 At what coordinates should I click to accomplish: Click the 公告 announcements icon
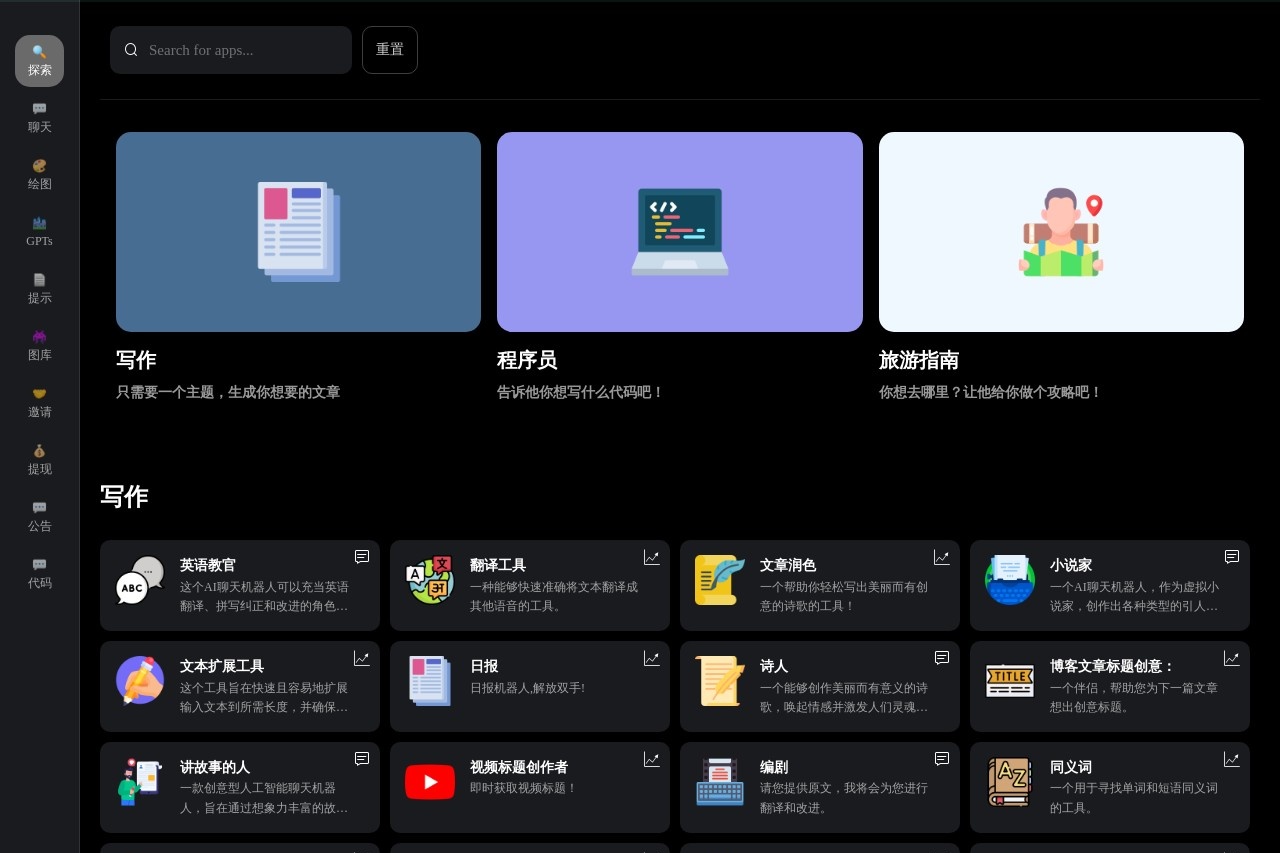pos(40,516)
